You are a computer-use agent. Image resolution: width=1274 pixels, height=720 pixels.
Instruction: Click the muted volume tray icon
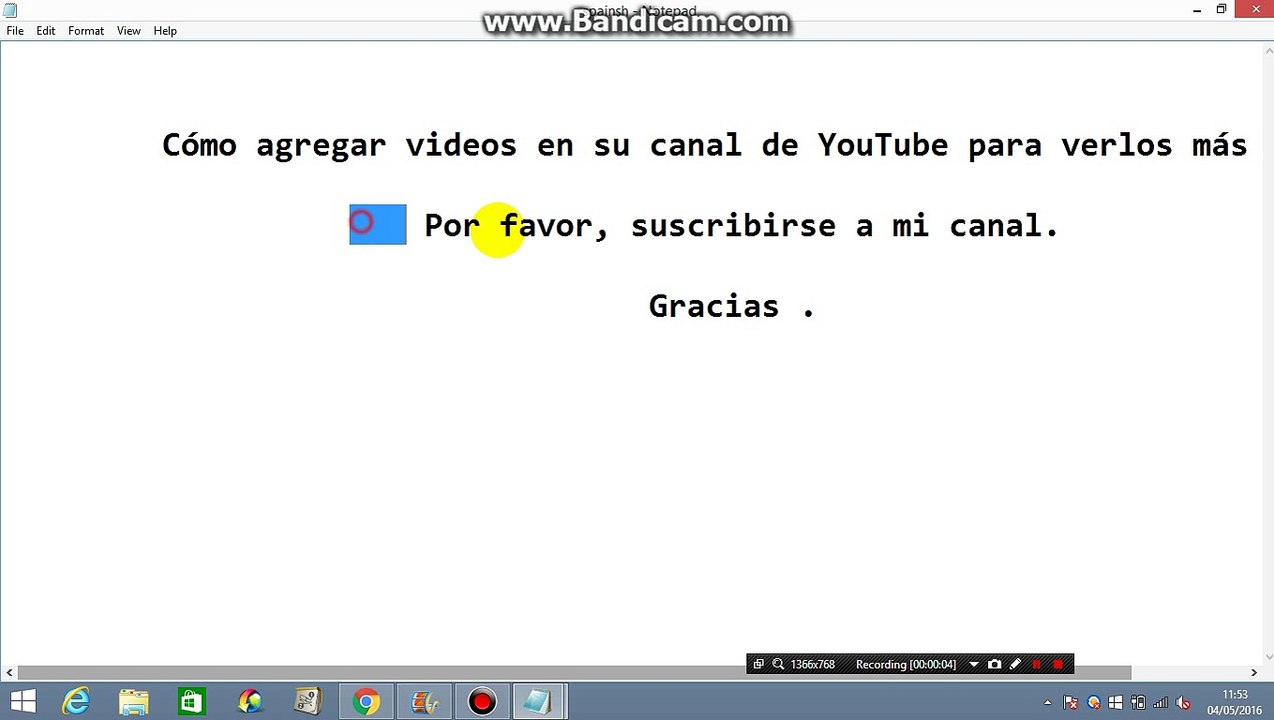[x=1184, y=703]
